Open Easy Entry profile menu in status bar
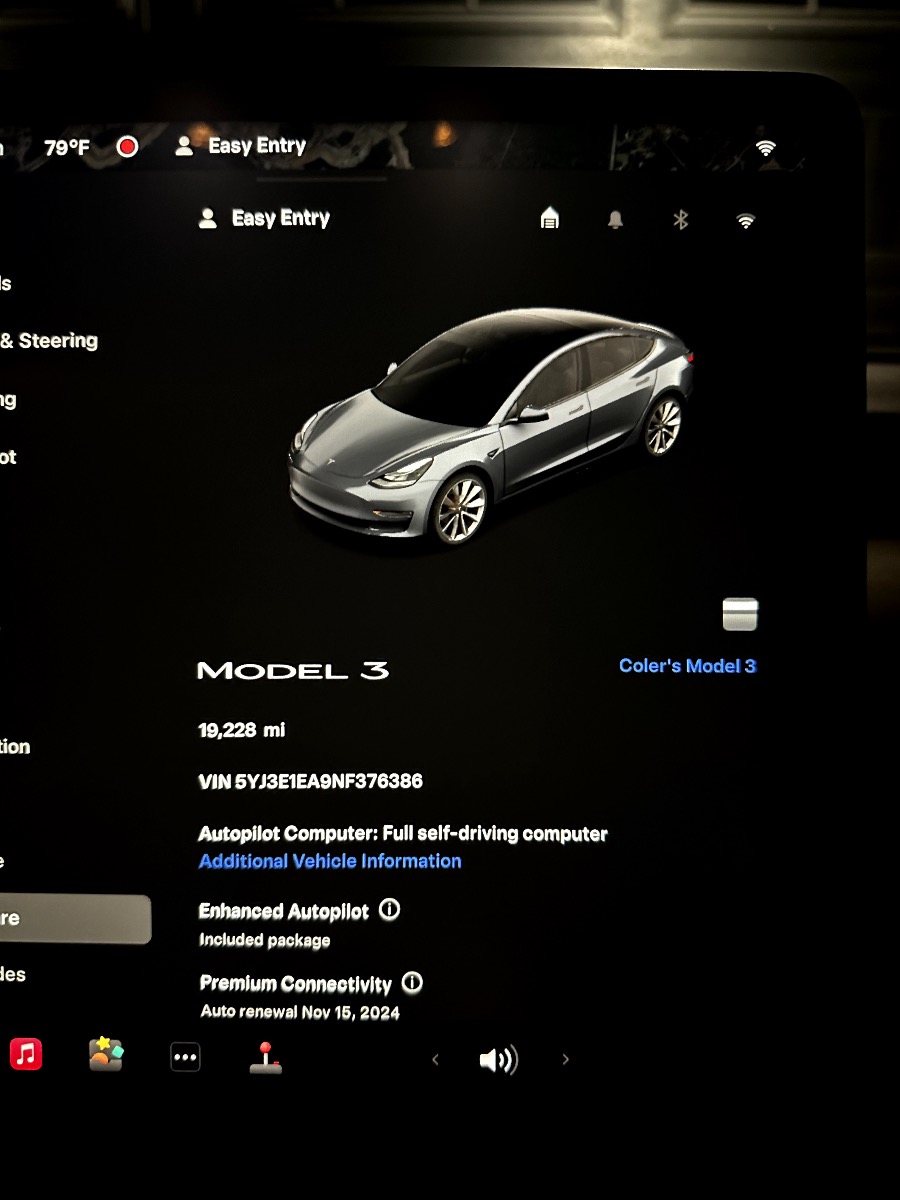900x1200 pixels. click(241, 146)
